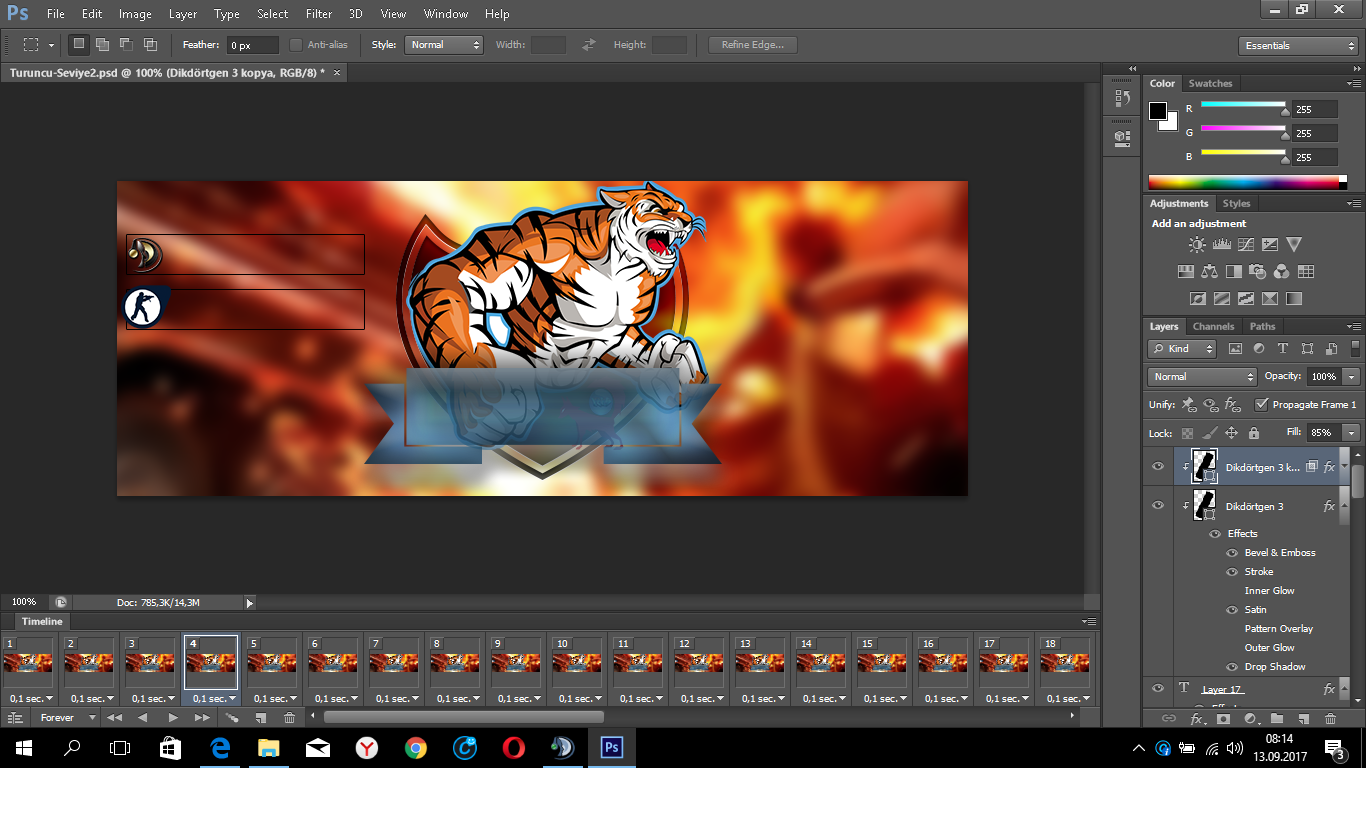Add a Black & White adjustment
1366x833 pixels.
pyautogui.click(x=1234, y=271)
